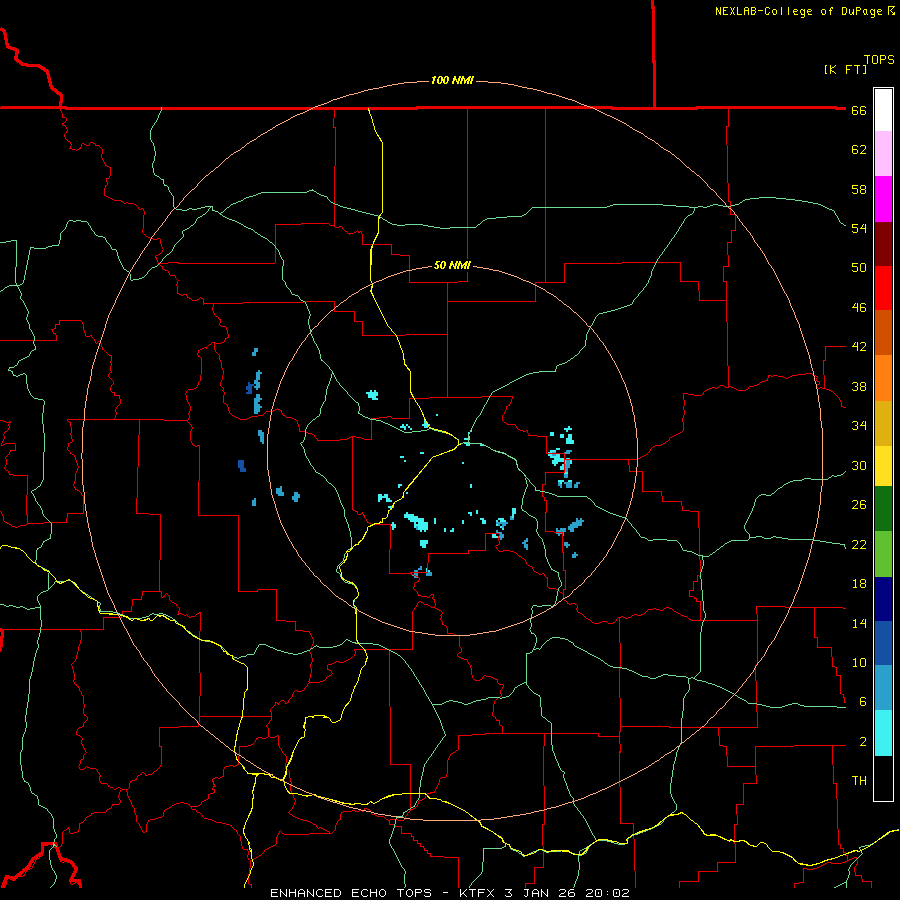This screenshot has width=900, height=900.
Task: Click the "58" legend scale value
Action: (x=859, y=189)
